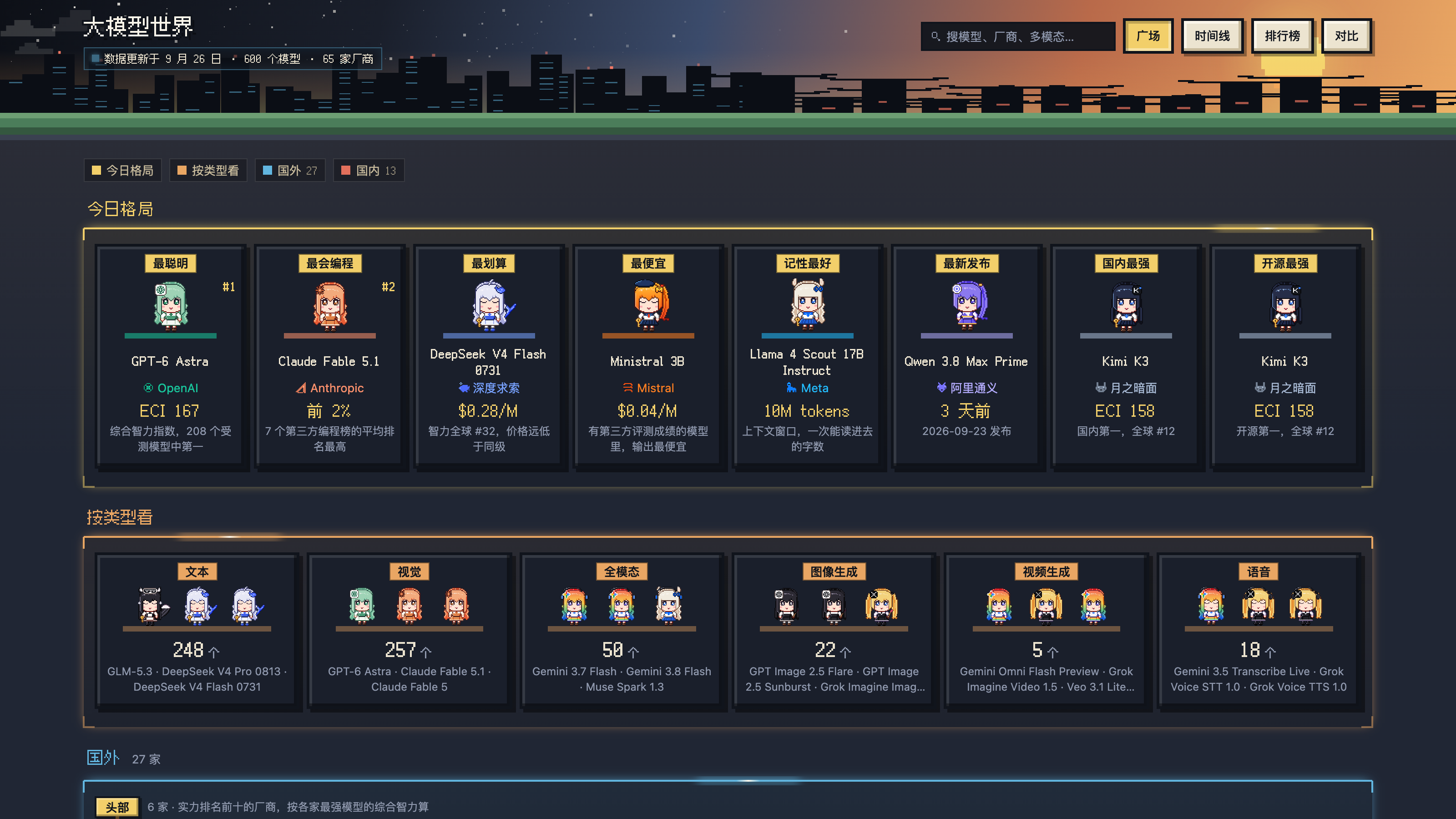The width and height of the screenshot is (1456, 819).
Task: Open the 视觉 category card with 257
Action: (409, 630)
